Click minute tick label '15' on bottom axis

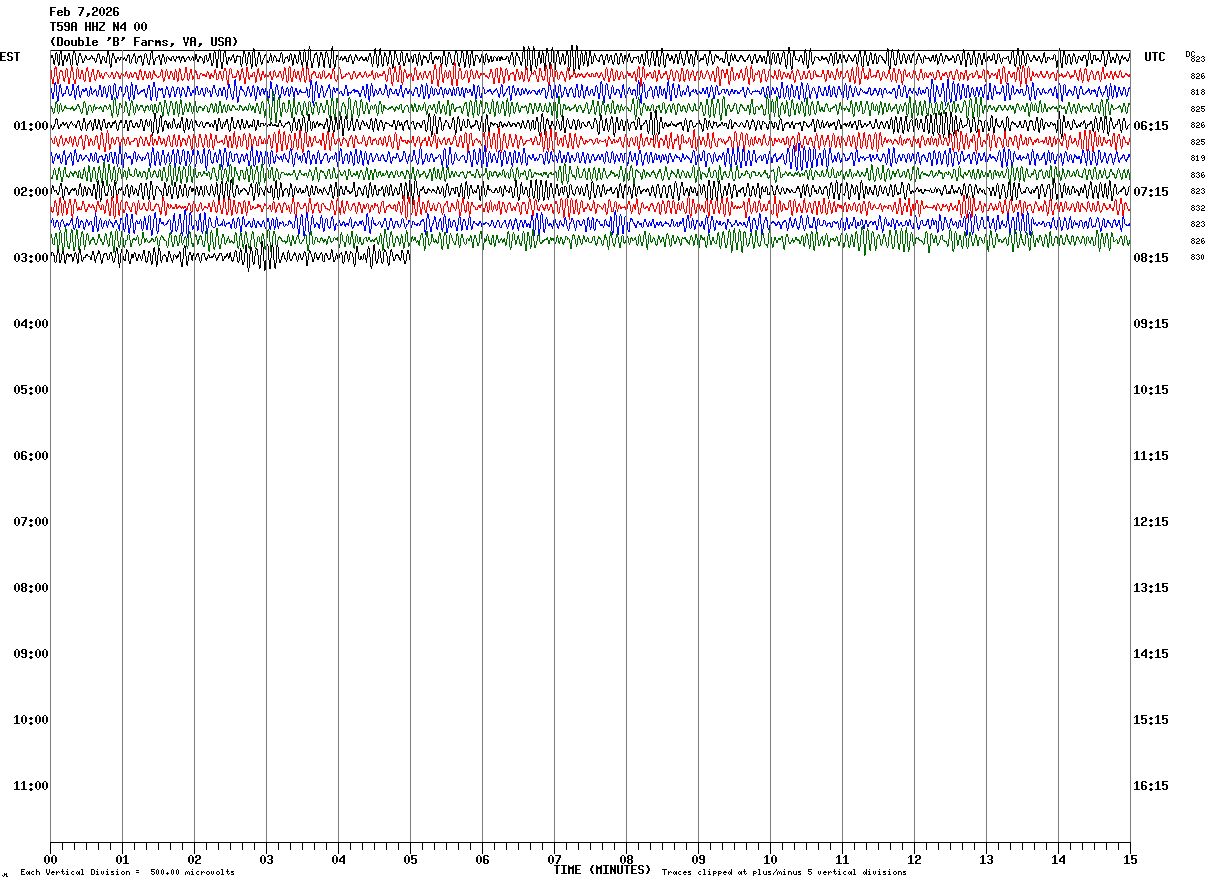[x=1130, y=860]
